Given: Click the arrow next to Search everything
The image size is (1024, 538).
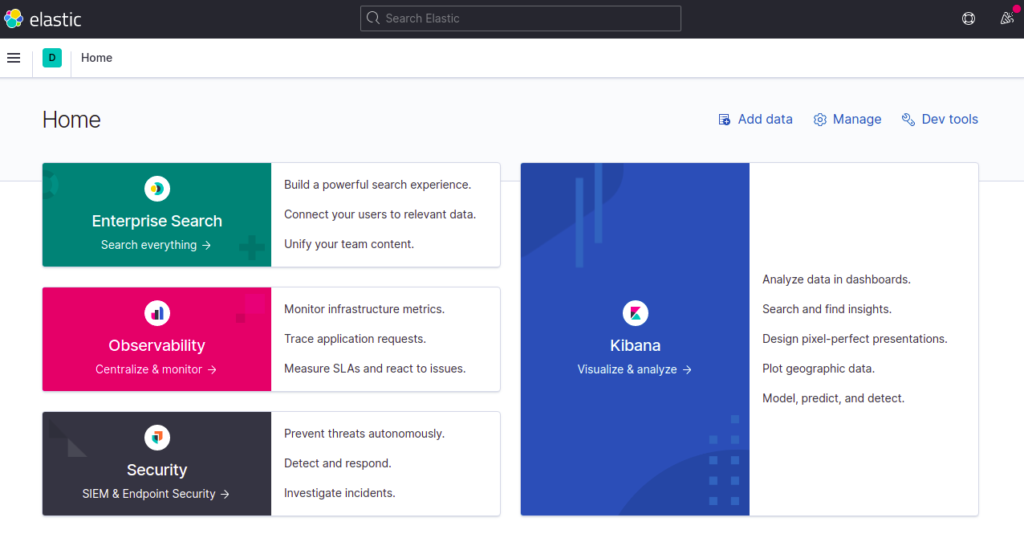Looking at the screenshot, I should point(206,245).
